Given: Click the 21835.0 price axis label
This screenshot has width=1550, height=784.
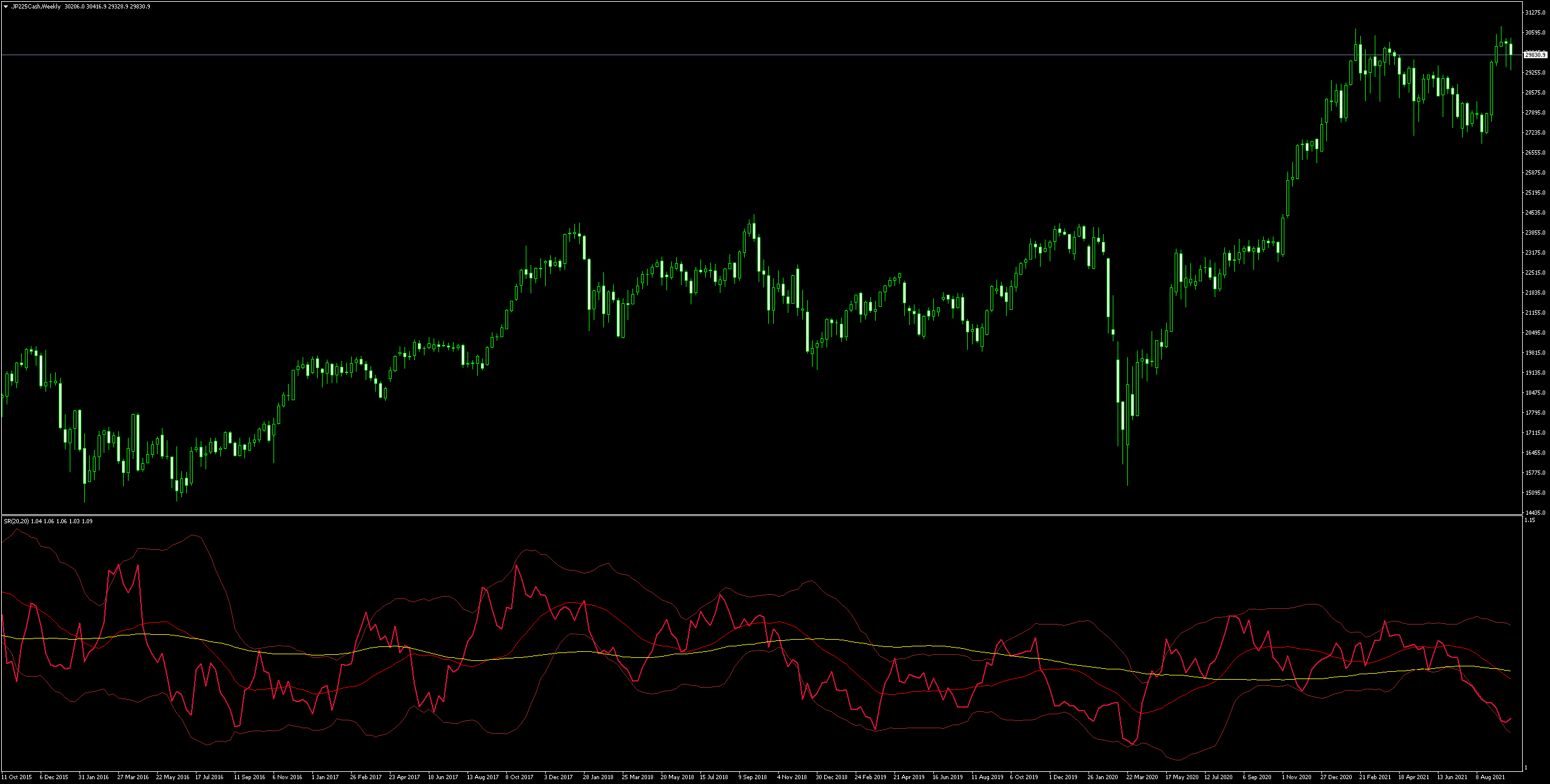Looking at the screenshot, I should (1535, 293).
